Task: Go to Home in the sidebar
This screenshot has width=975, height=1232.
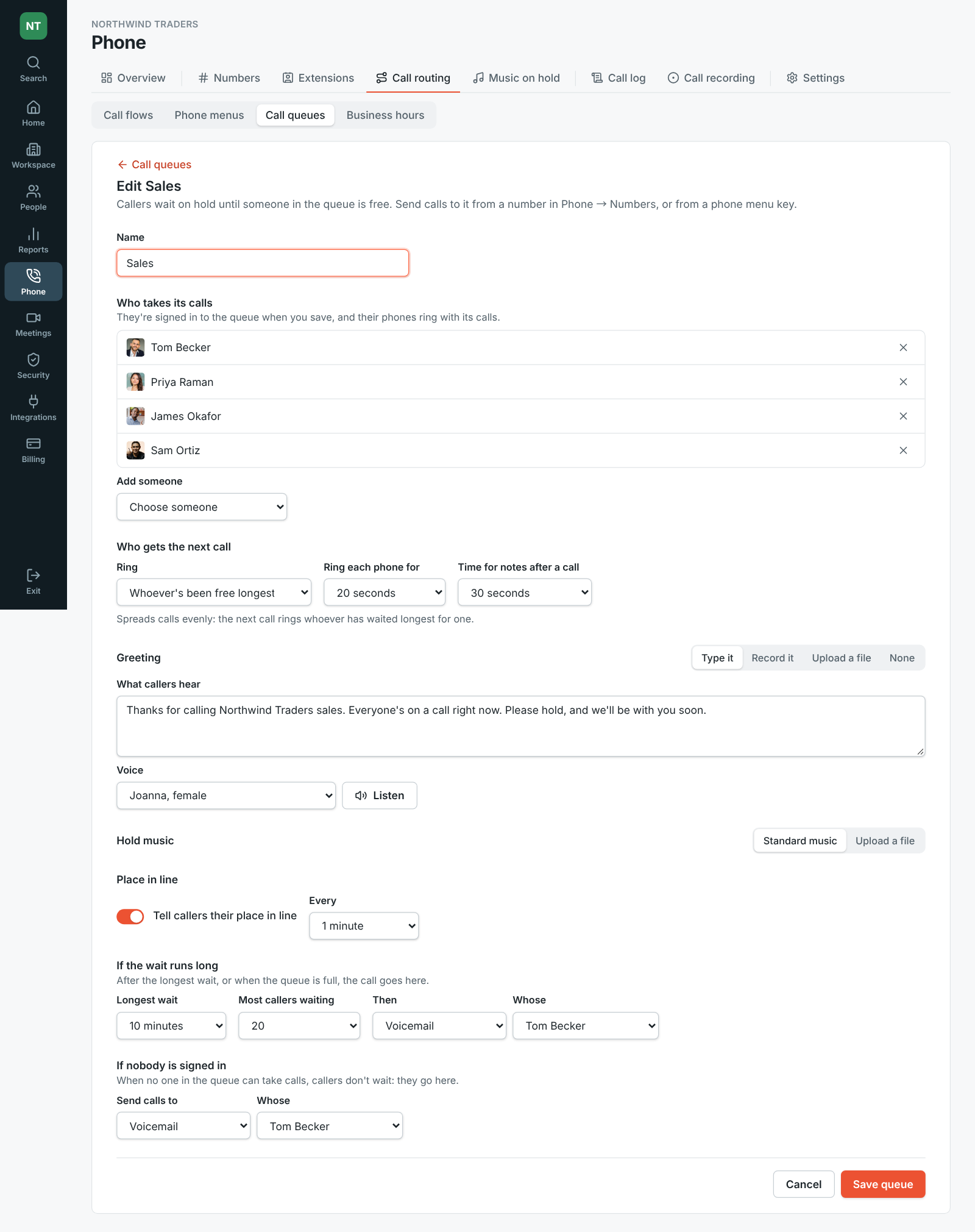Action: [34, 113]
